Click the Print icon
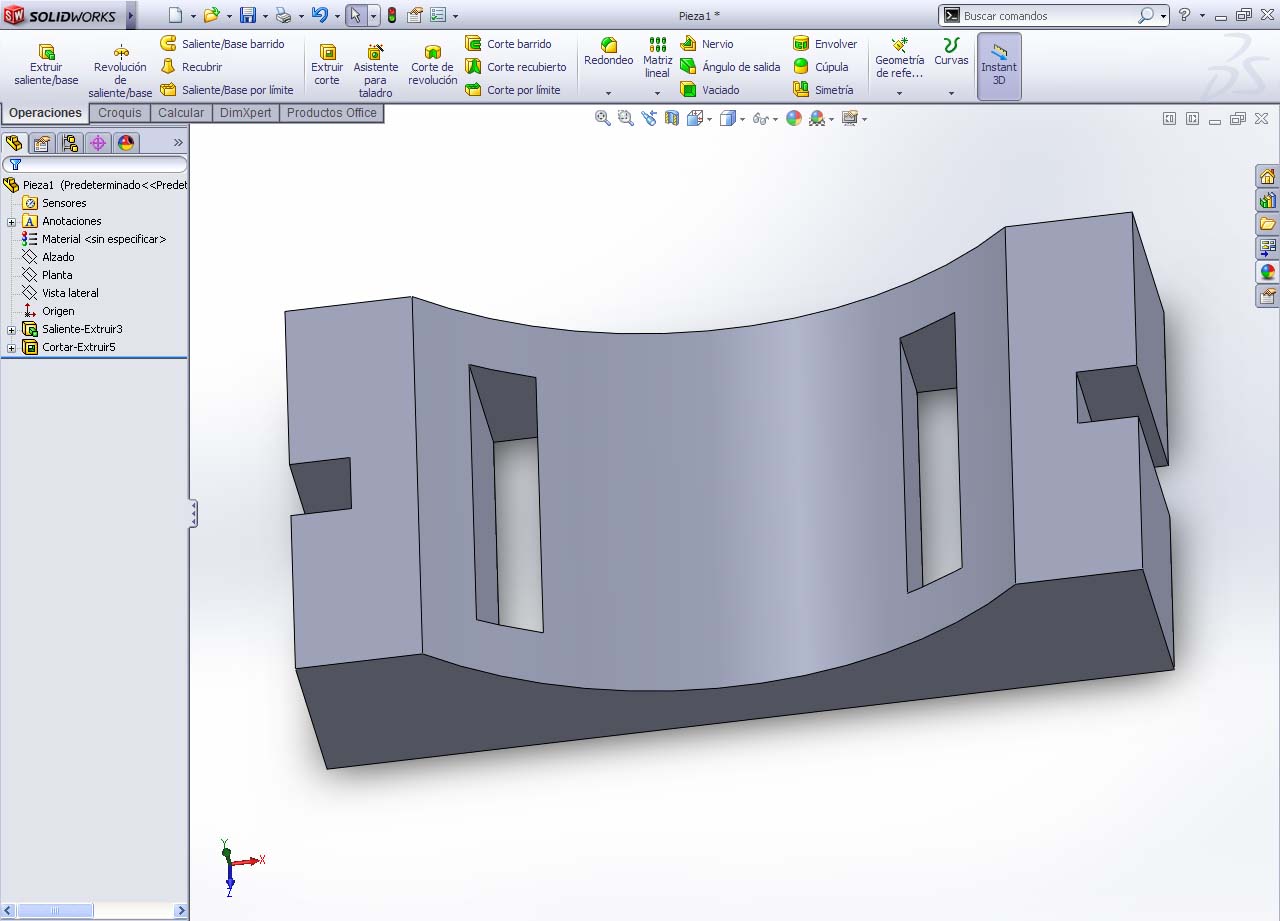Screen dimensions: 1280x921 click(284, 15)
